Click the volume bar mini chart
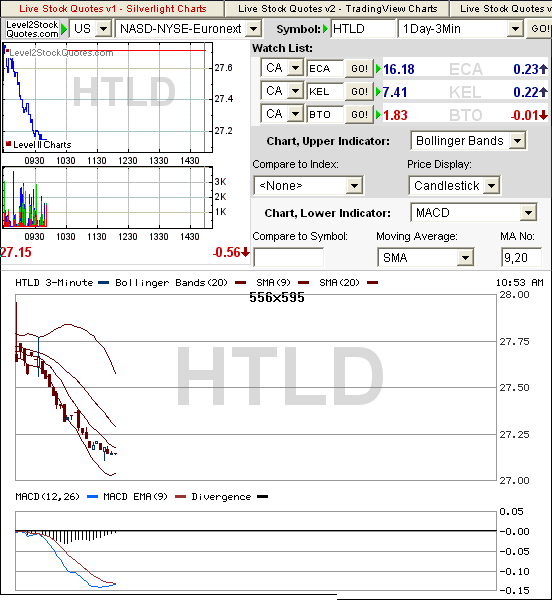This screenshot has height=600, width=552. [x=107, y=197]
